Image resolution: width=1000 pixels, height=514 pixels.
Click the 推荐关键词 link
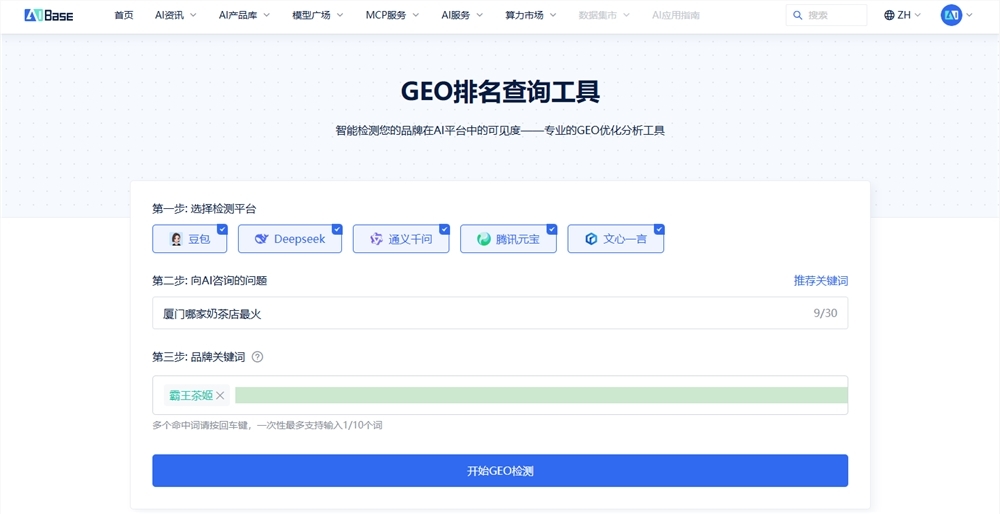(821, 281)
